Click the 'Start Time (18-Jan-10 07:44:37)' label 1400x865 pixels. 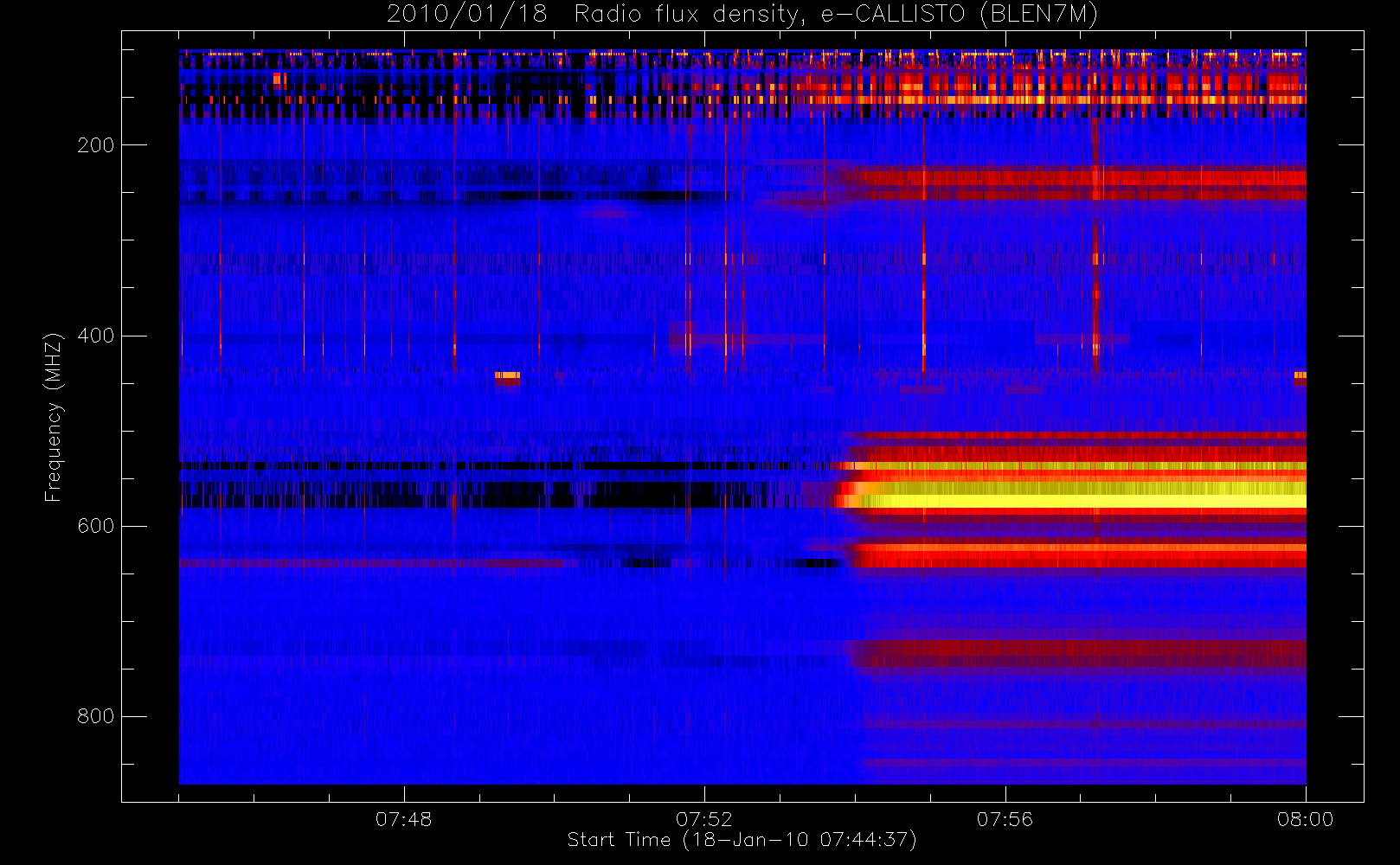[742, 840]
